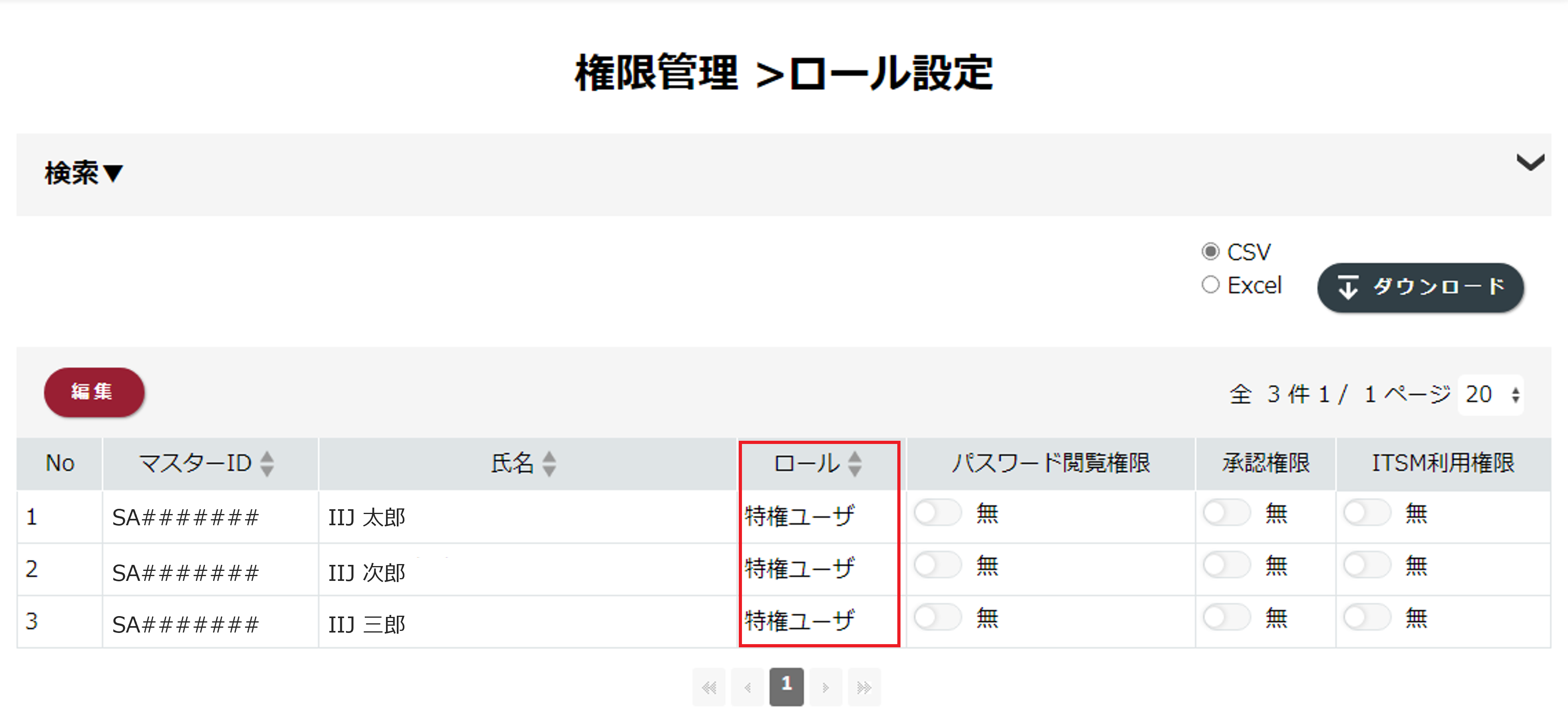Click the ITSM利用権限 column header
Image resolution: width=1568 pixels, height=727 pixels.
coord(1443,464)
